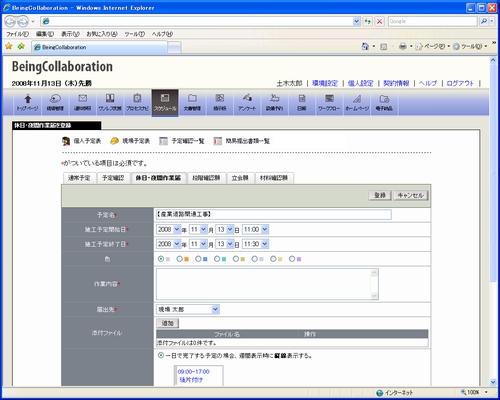Click the browser Refresh icon
This screenshot has height=400, width=500.
click(x=367, y=21)
